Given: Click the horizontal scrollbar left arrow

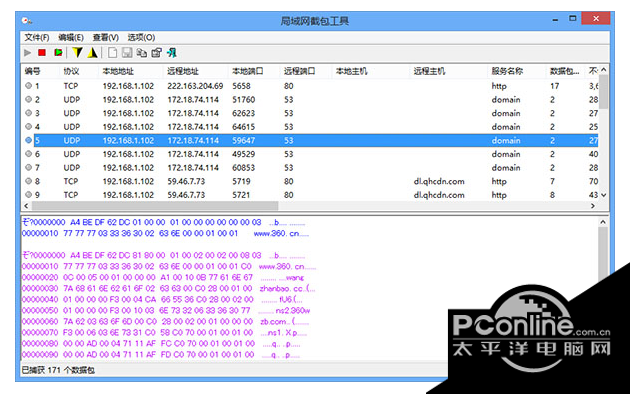Looking at the screenshot, I should tap(27, 206).
